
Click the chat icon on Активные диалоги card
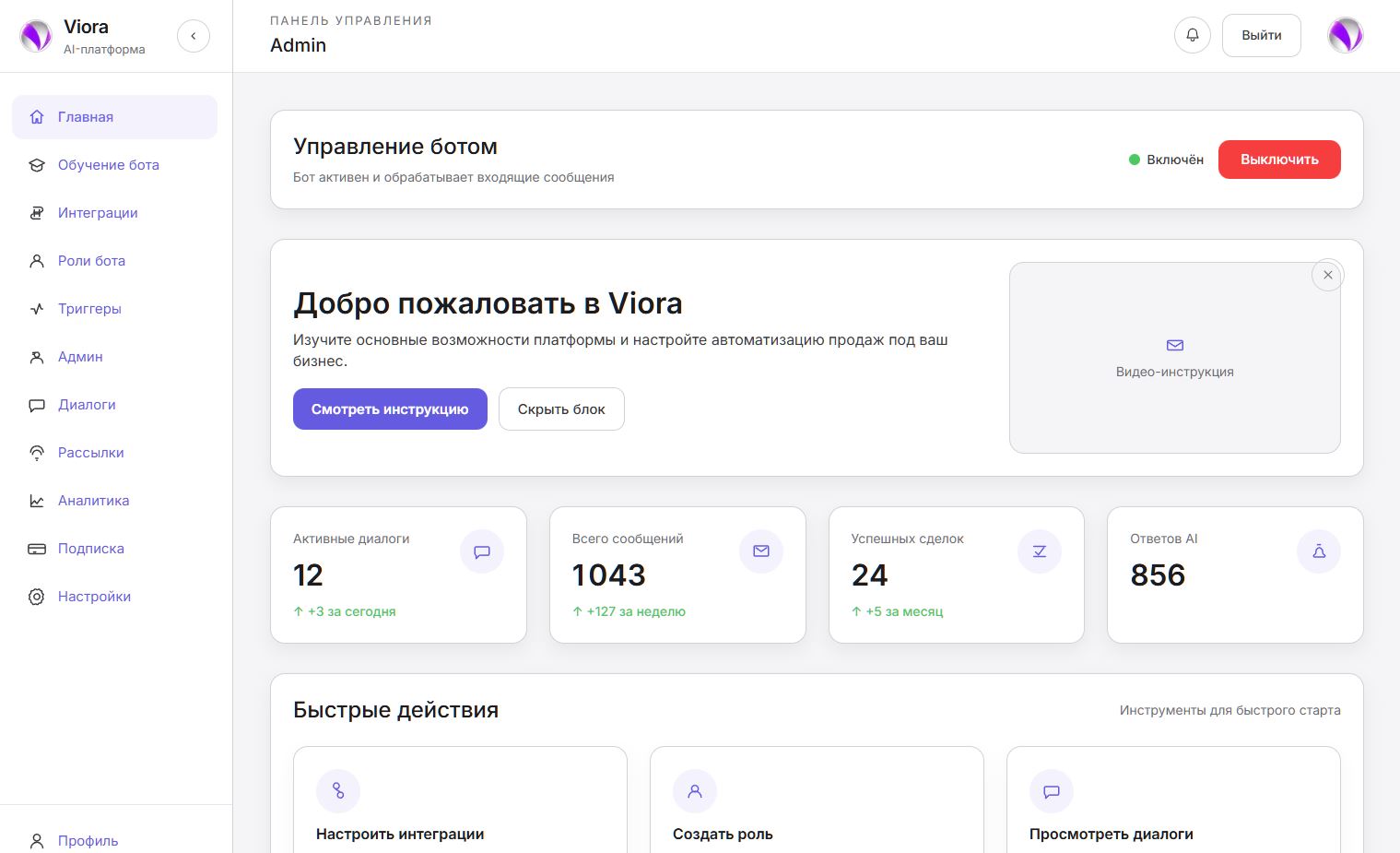482,551
